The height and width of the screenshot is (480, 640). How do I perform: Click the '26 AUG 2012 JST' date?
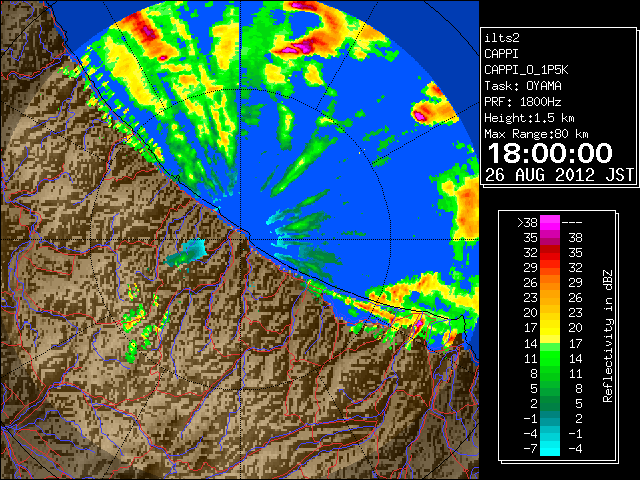coord(559,175)
